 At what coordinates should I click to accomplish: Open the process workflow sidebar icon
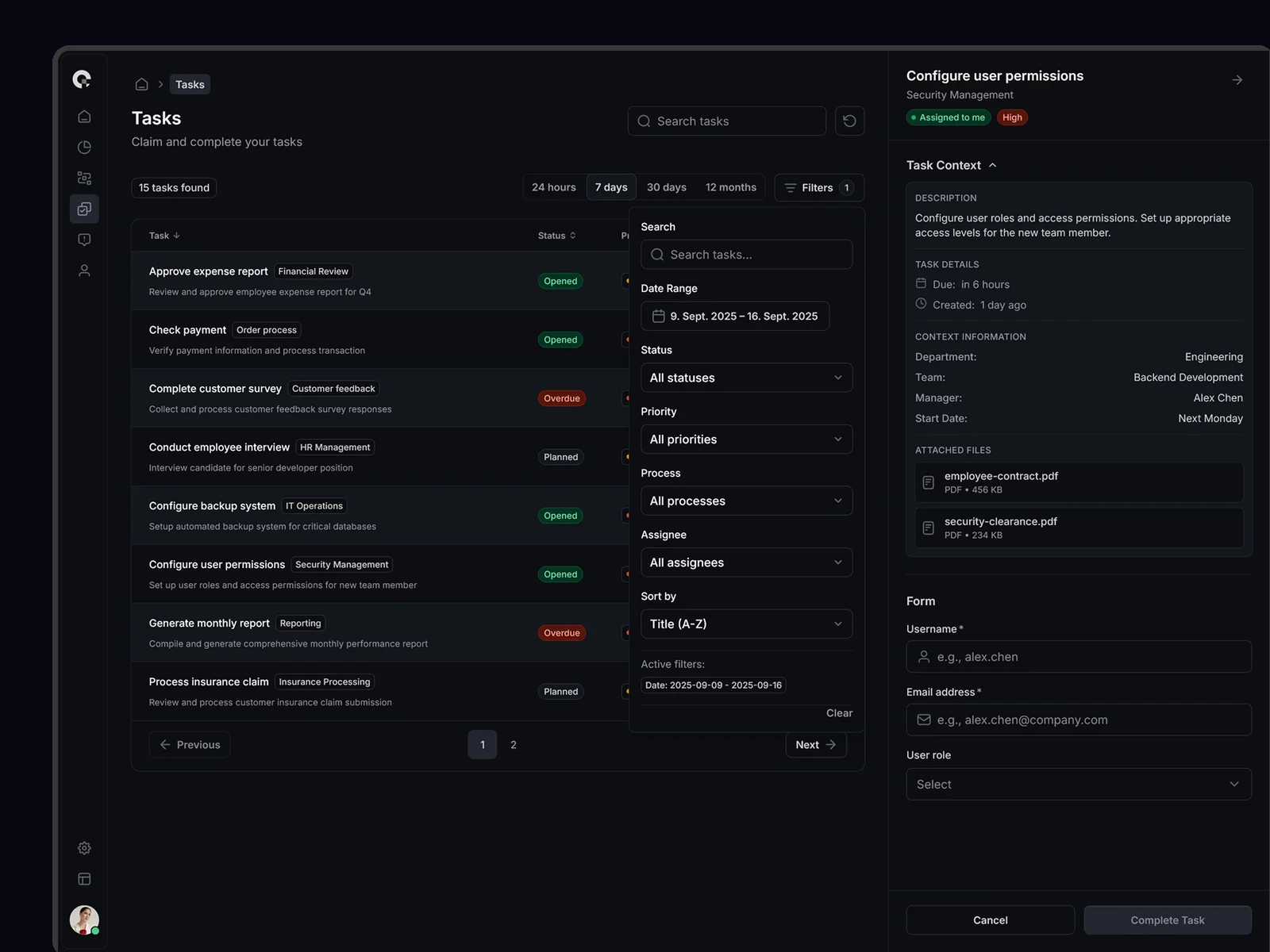click(x=84, y=178)
